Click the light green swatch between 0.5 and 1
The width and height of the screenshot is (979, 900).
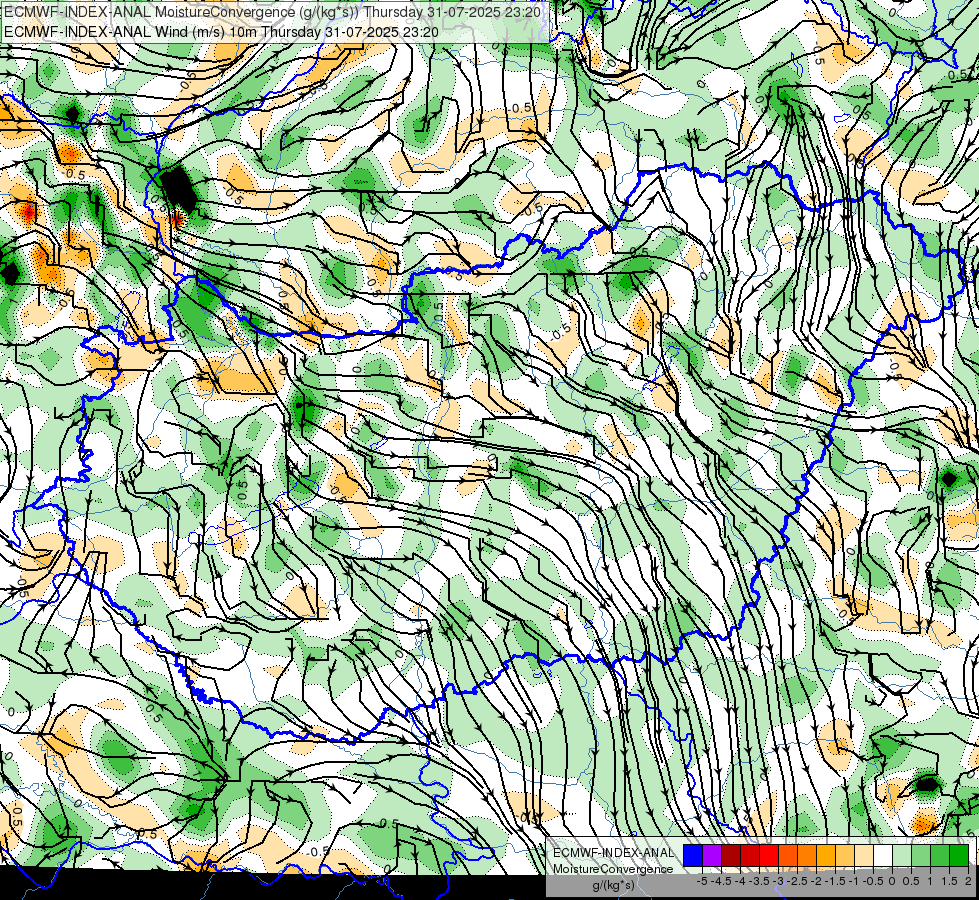click(922, 855)
